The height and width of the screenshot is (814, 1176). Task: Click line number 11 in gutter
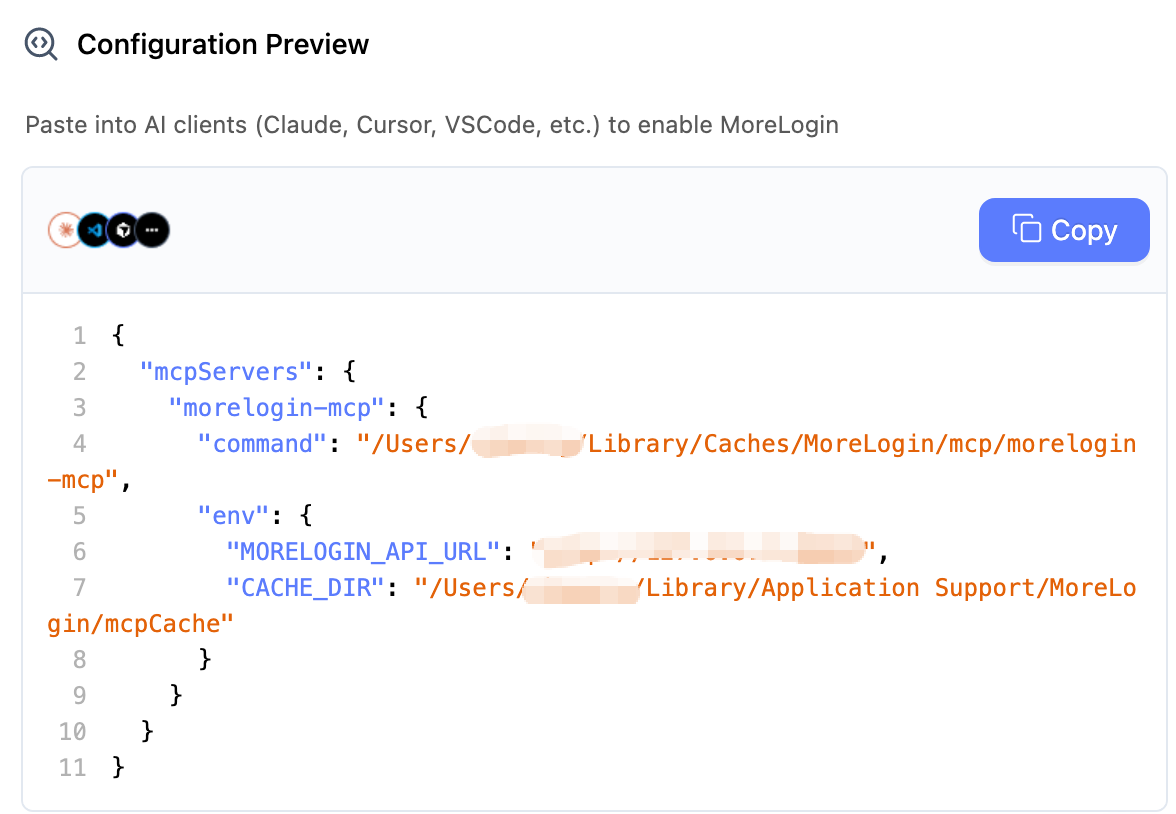(x=73, y=767)
